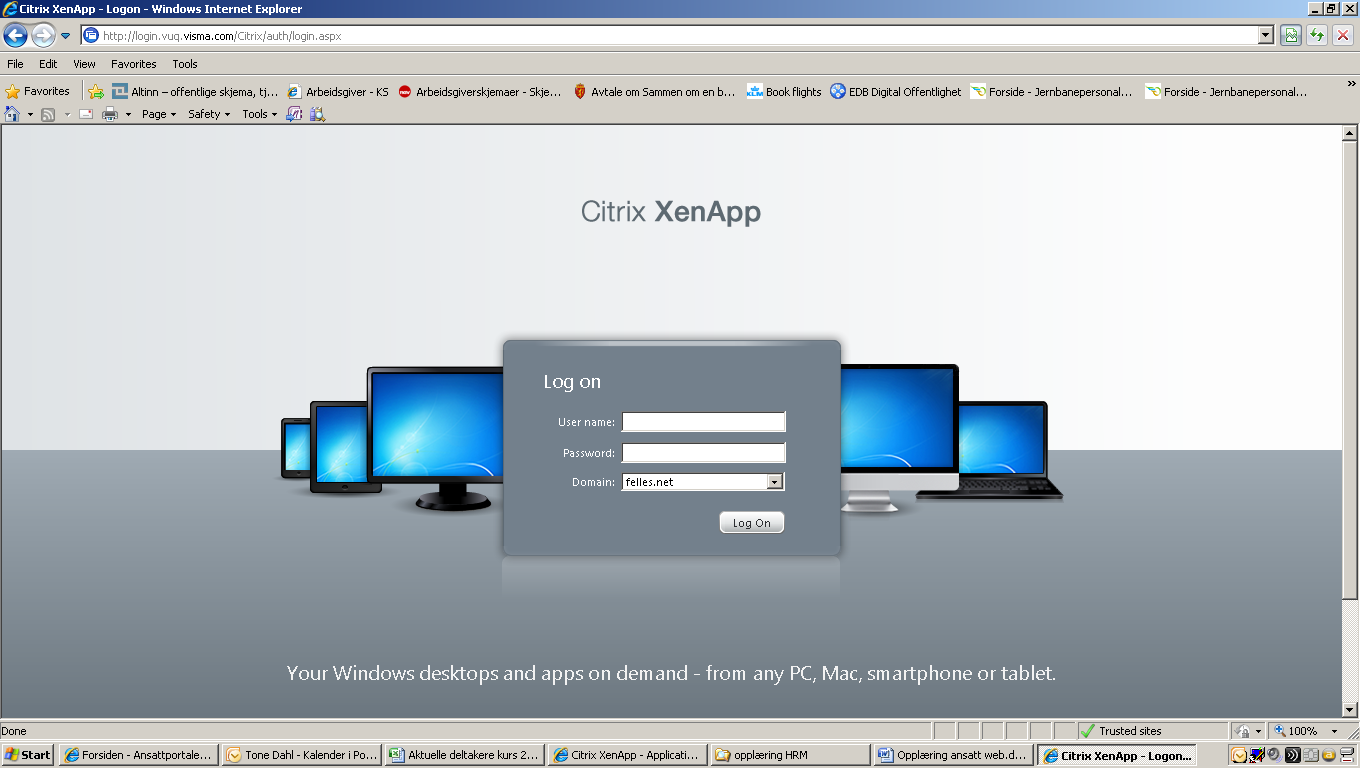
Task: Click the Add to Favorites Bar icon
Action: click(96, 91)
